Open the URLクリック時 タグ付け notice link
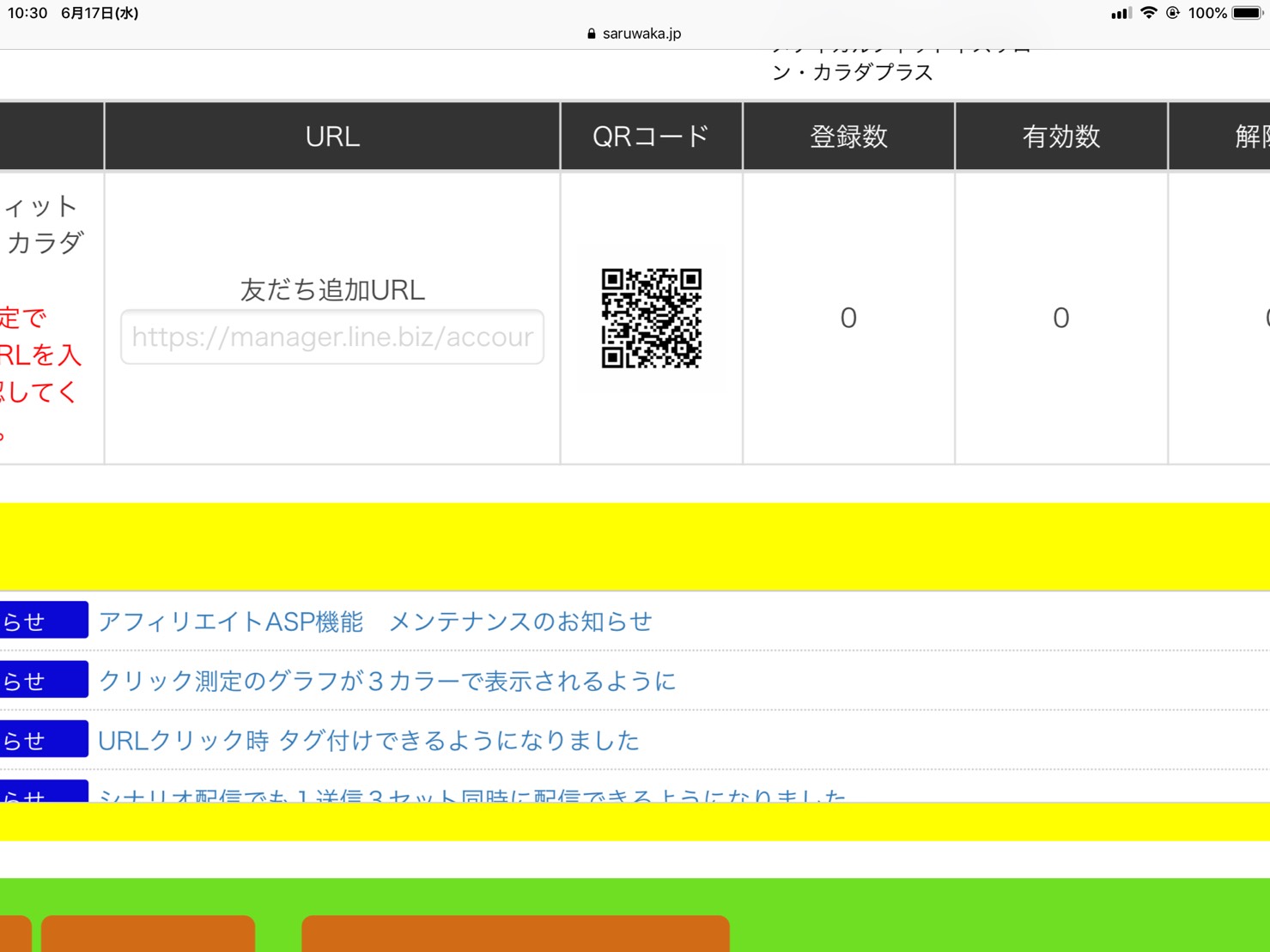1270x952 pixels. tap(369, 740)
